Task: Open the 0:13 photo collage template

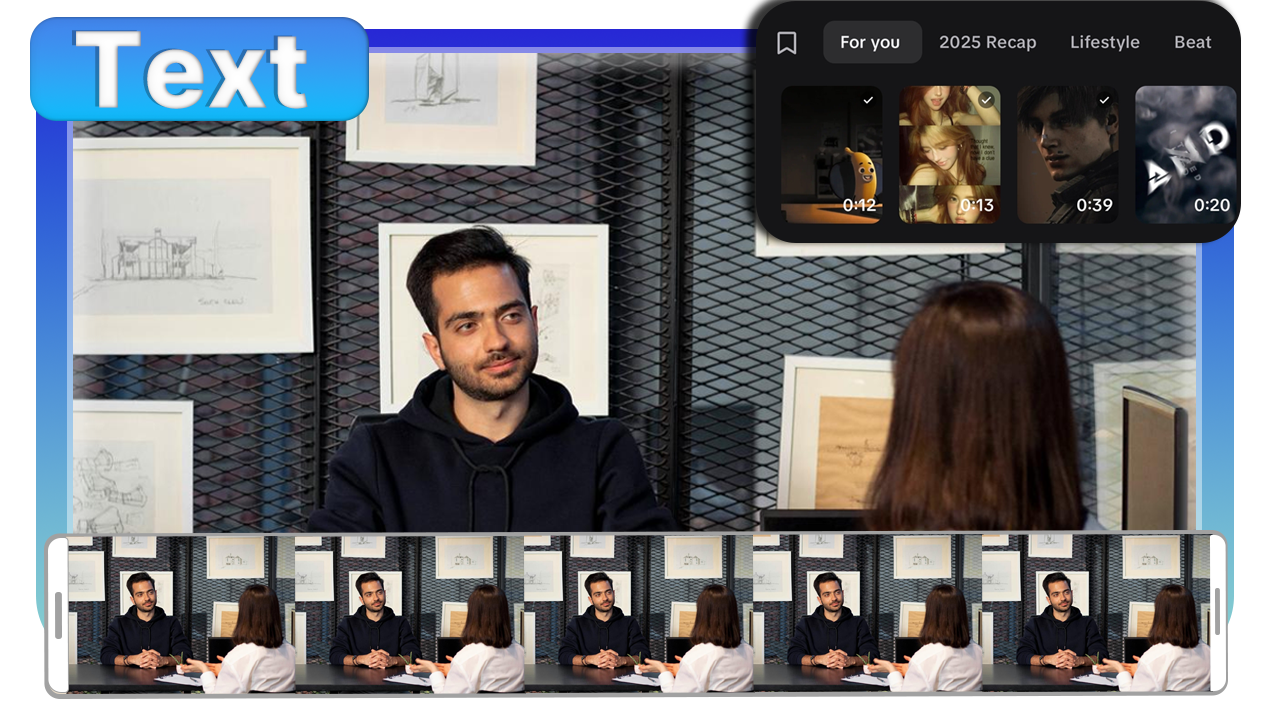Action: [x=950, y=155]
